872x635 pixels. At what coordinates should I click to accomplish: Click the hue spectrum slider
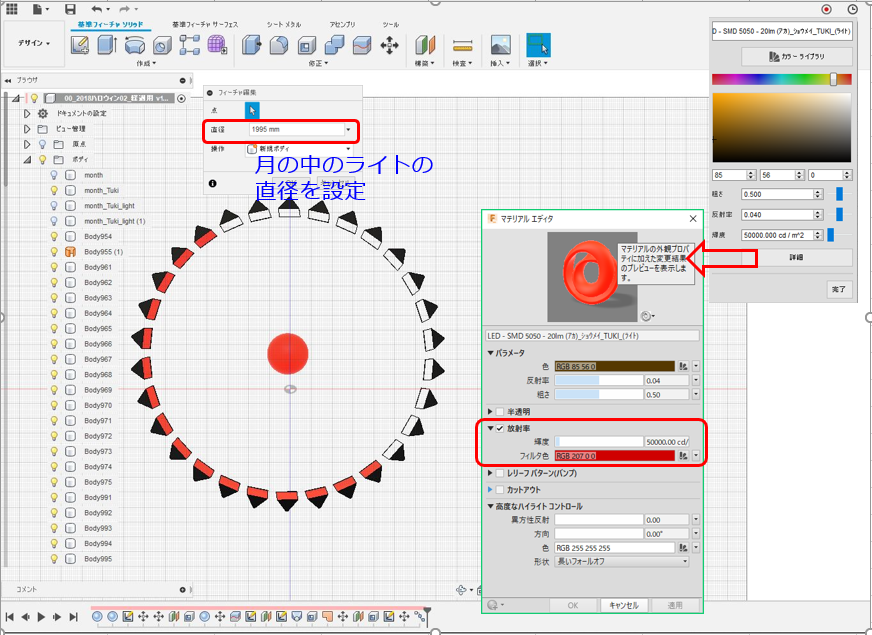(782, 79)
